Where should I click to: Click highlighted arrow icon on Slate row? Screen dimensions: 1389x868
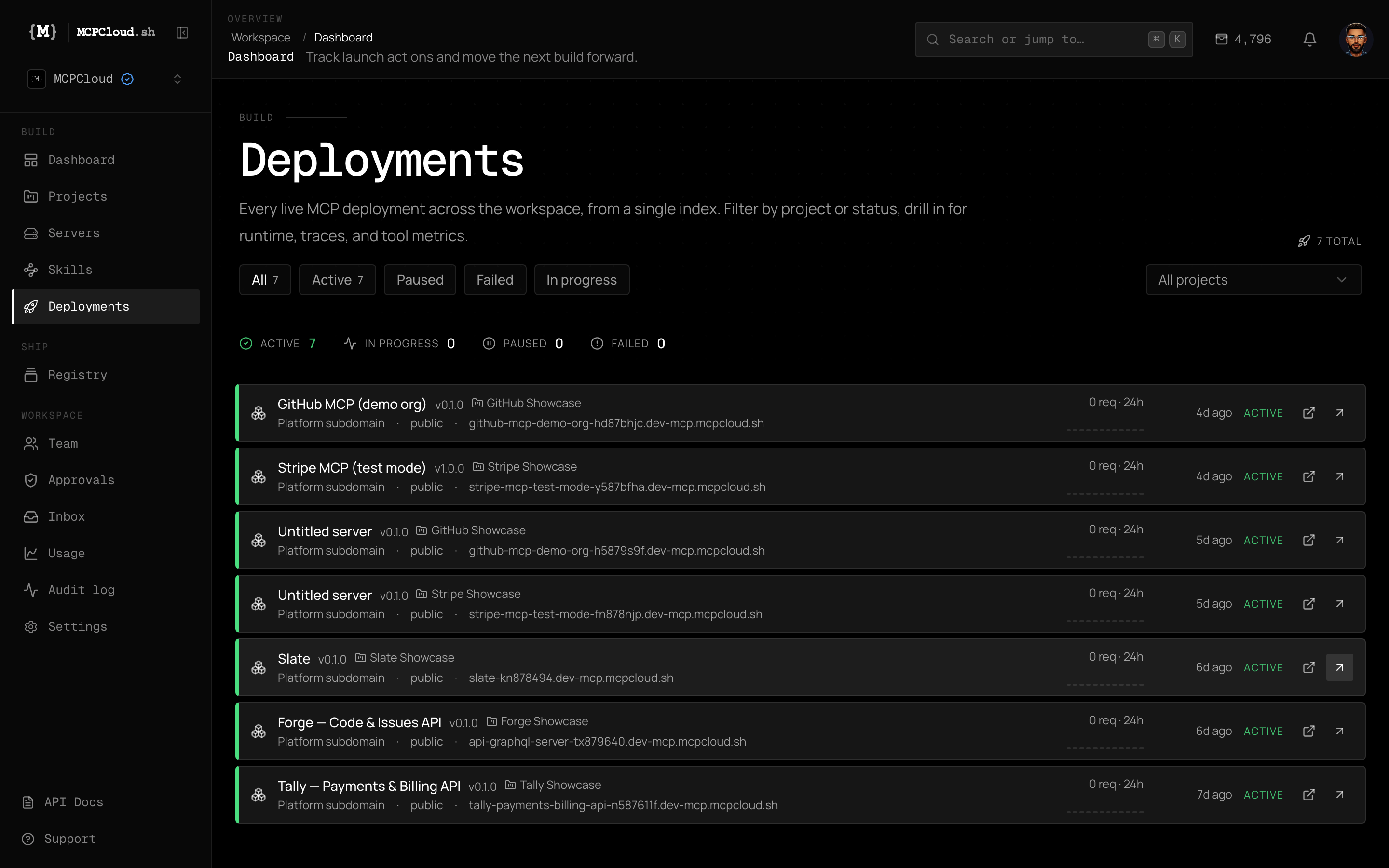point(1340,668)
